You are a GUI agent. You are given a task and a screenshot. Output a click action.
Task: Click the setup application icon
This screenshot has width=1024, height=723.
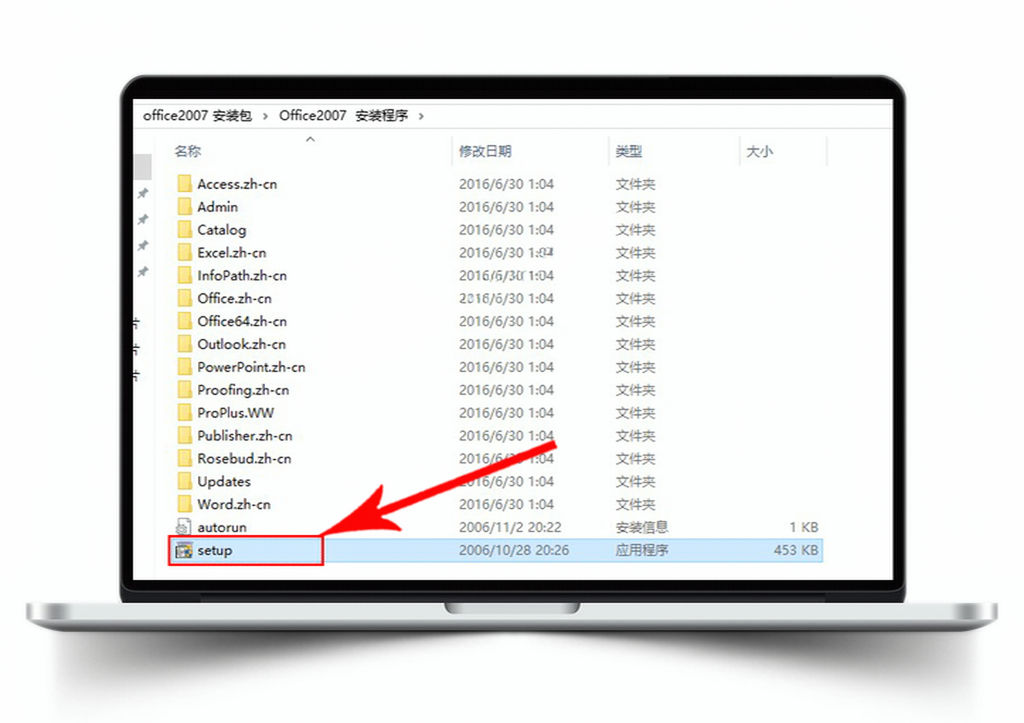[184, 551]
